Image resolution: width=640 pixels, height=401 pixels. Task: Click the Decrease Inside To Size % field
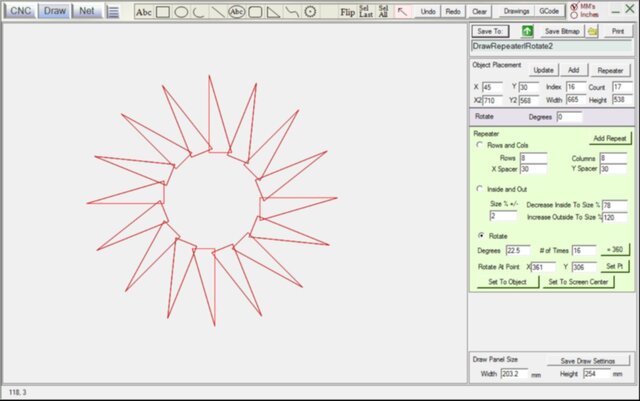[615, 205]
